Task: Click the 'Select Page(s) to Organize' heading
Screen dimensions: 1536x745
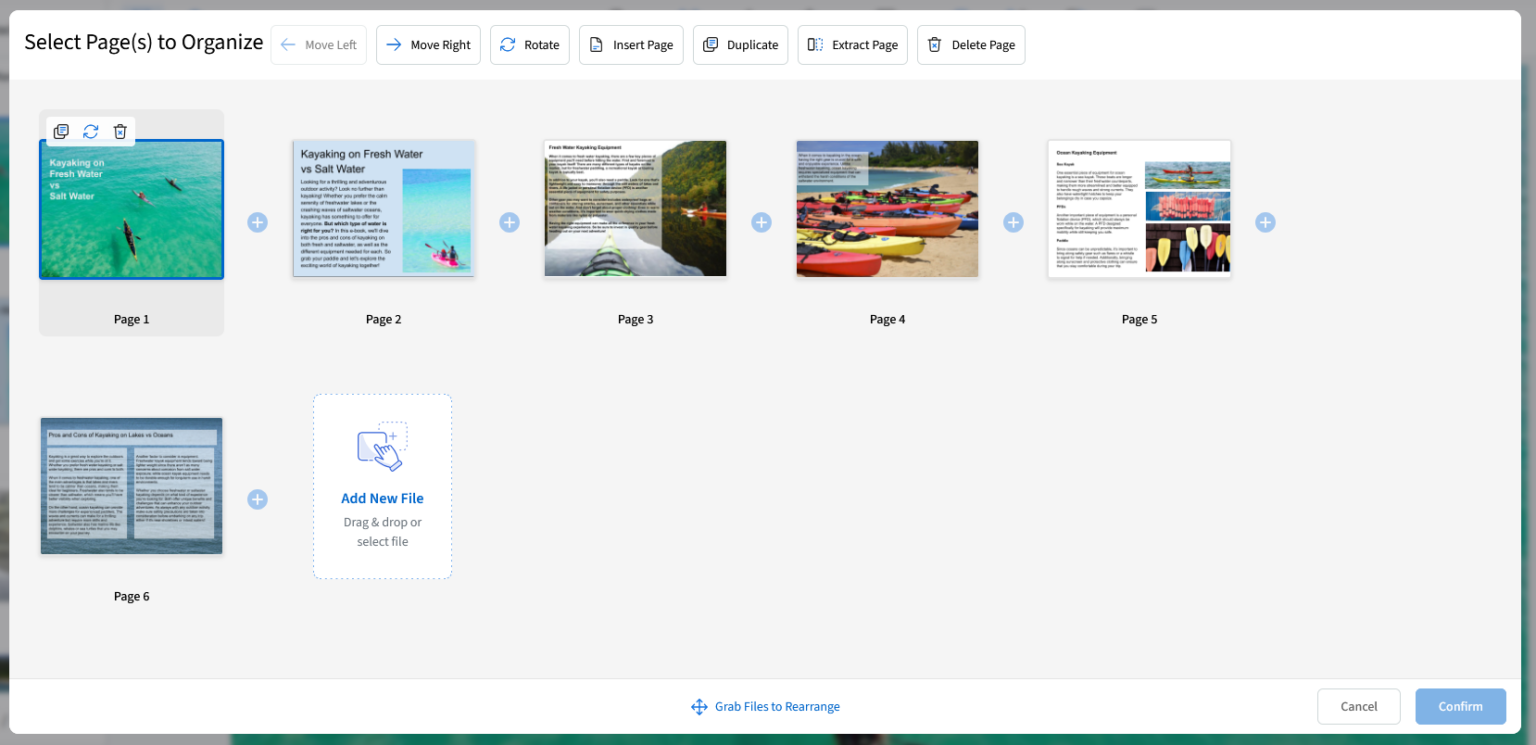Action: (144, 42)
